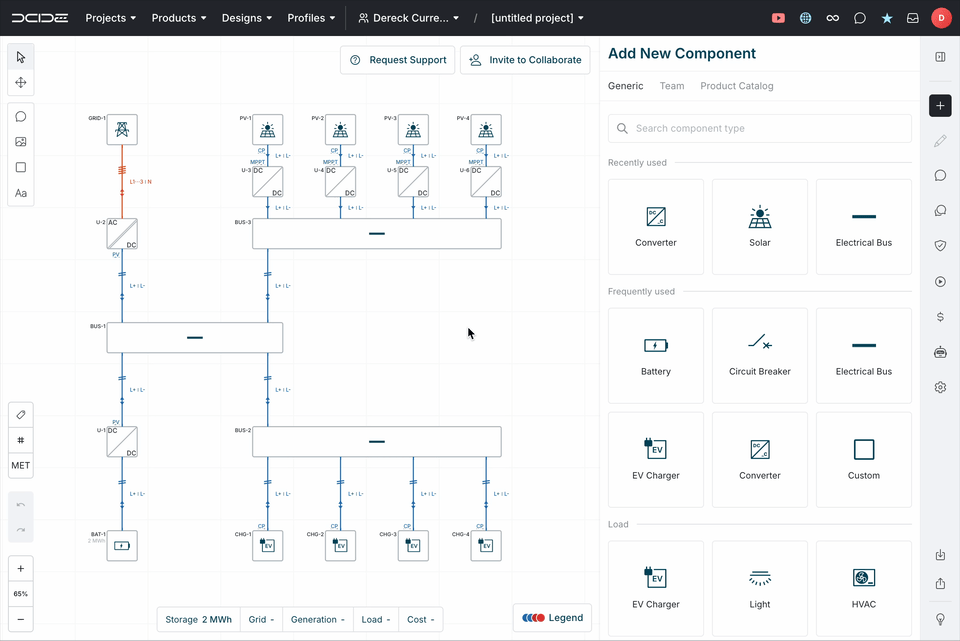This screenshot has width=960, height=641.
Task: Open the settings gear in right sidebar
Action: (x=940, y=387)
